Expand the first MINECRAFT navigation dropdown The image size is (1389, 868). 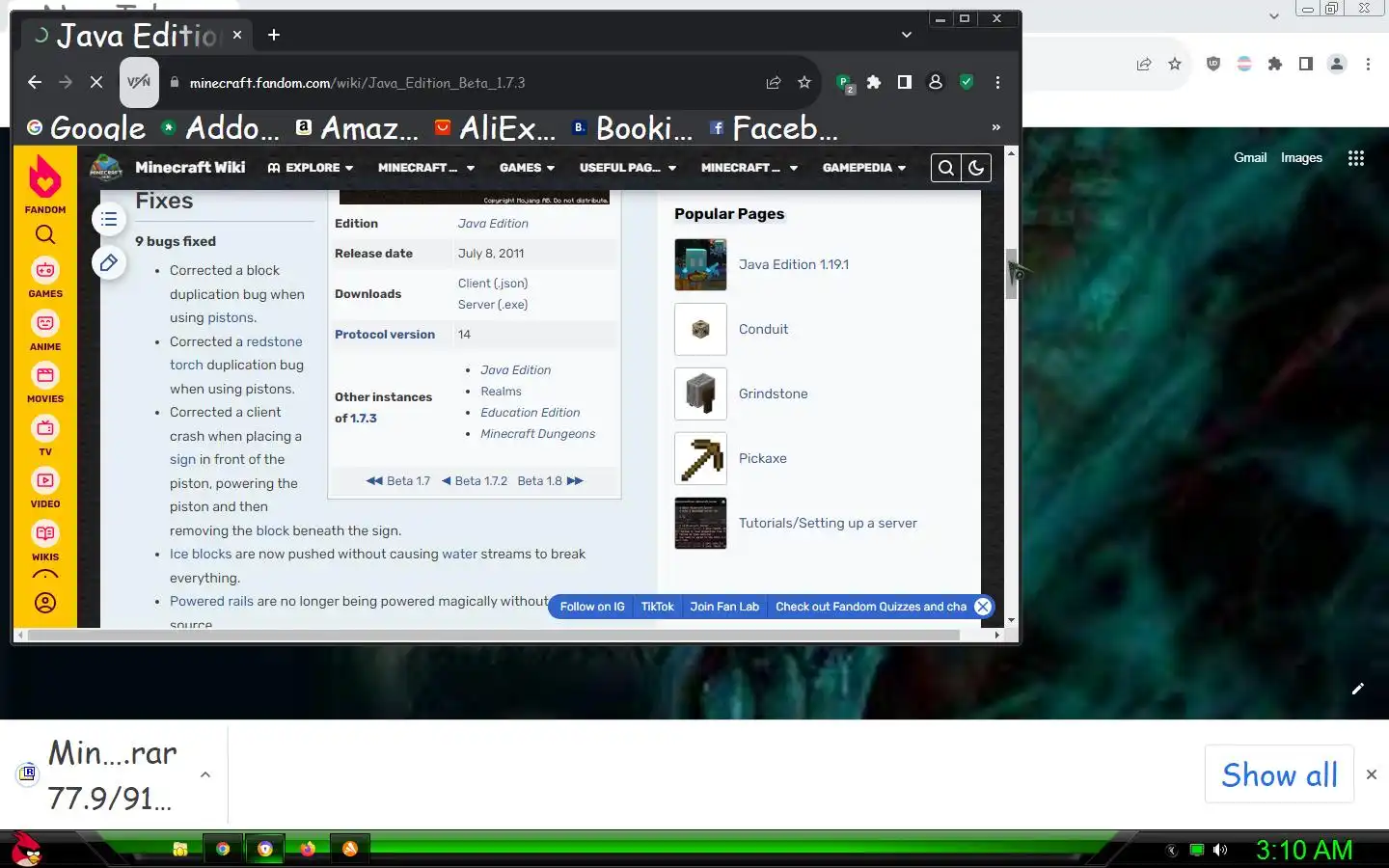[x=426, y=168]
